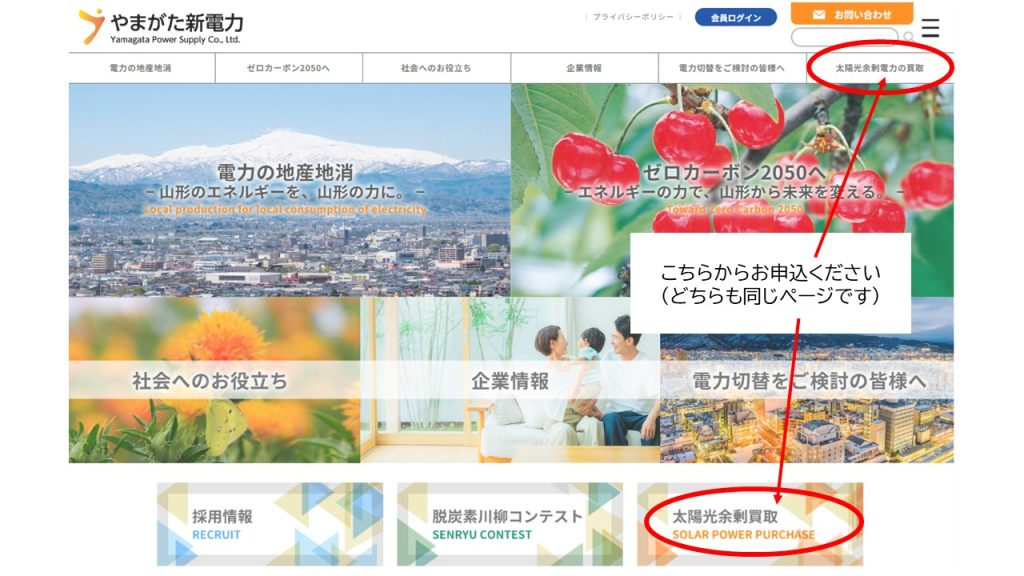
Task: Open the hamburger menu icon
Action: tap(931, 27)
